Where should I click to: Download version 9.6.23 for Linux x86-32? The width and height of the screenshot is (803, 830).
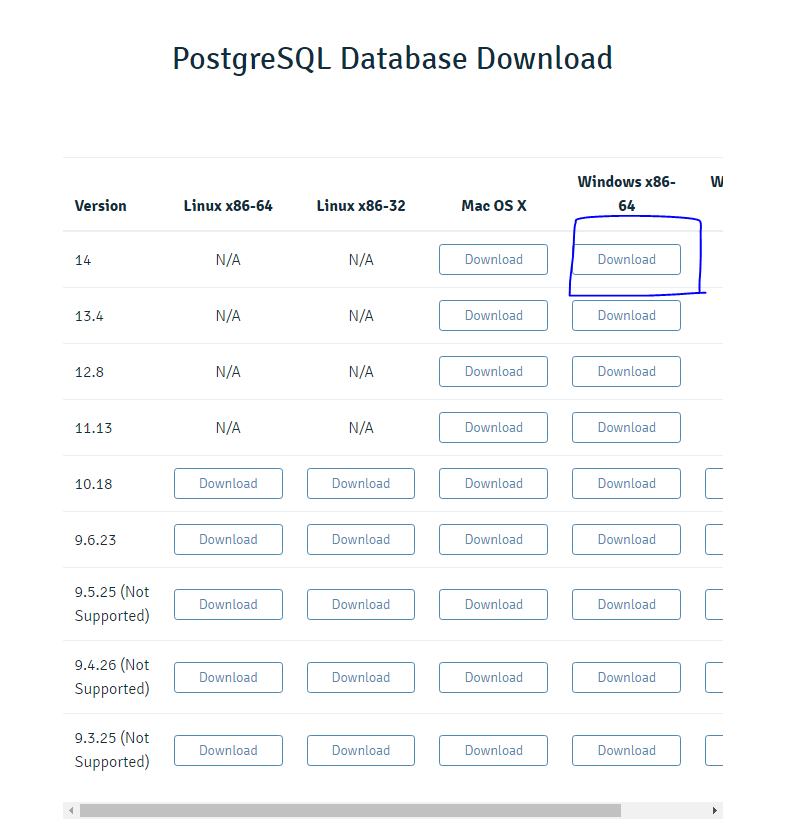[361, 539]
